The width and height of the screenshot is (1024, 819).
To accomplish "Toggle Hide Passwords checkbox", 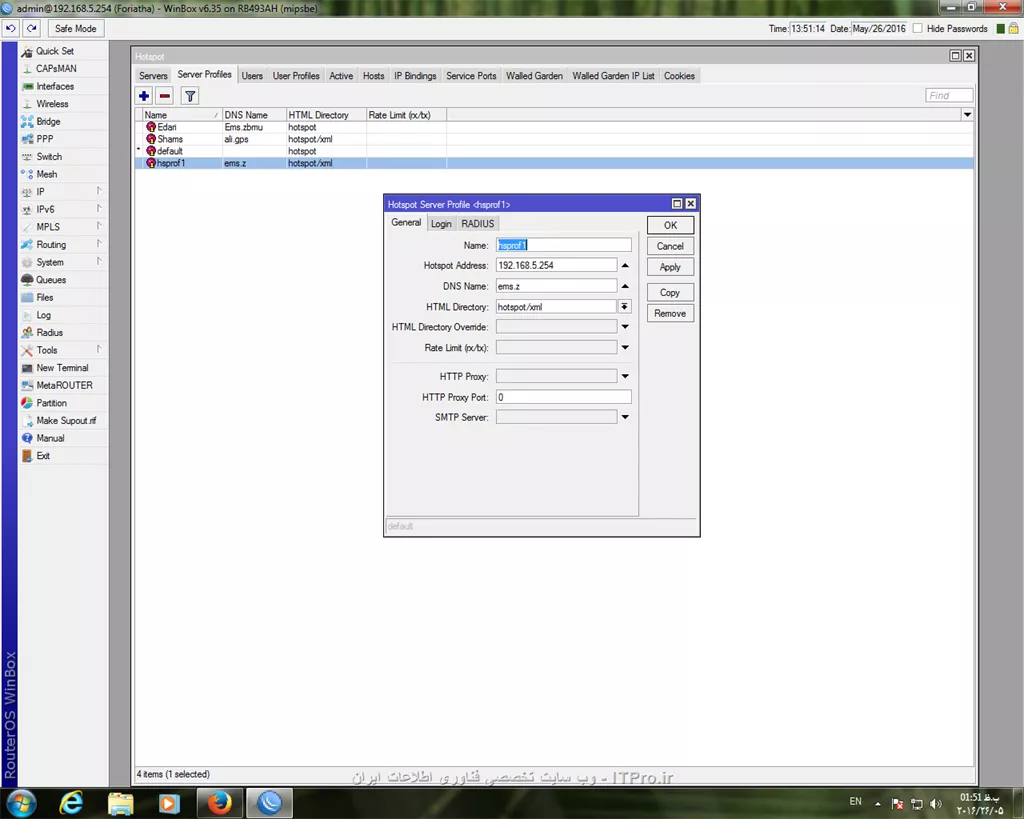I will (x=918, y=28).
